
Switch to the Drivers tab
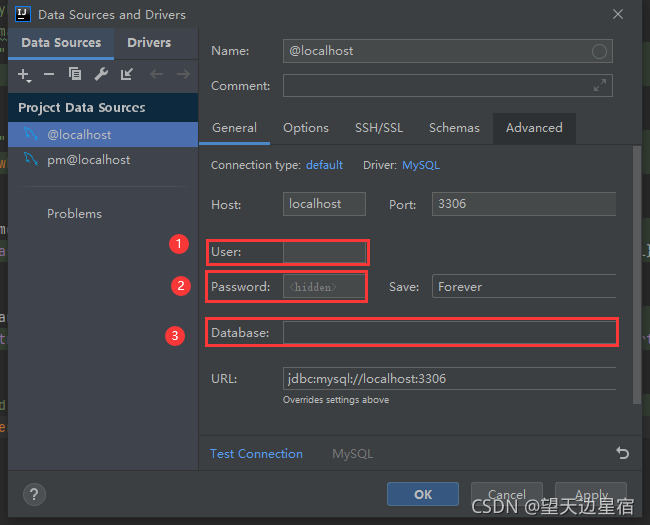pos(149,43)
